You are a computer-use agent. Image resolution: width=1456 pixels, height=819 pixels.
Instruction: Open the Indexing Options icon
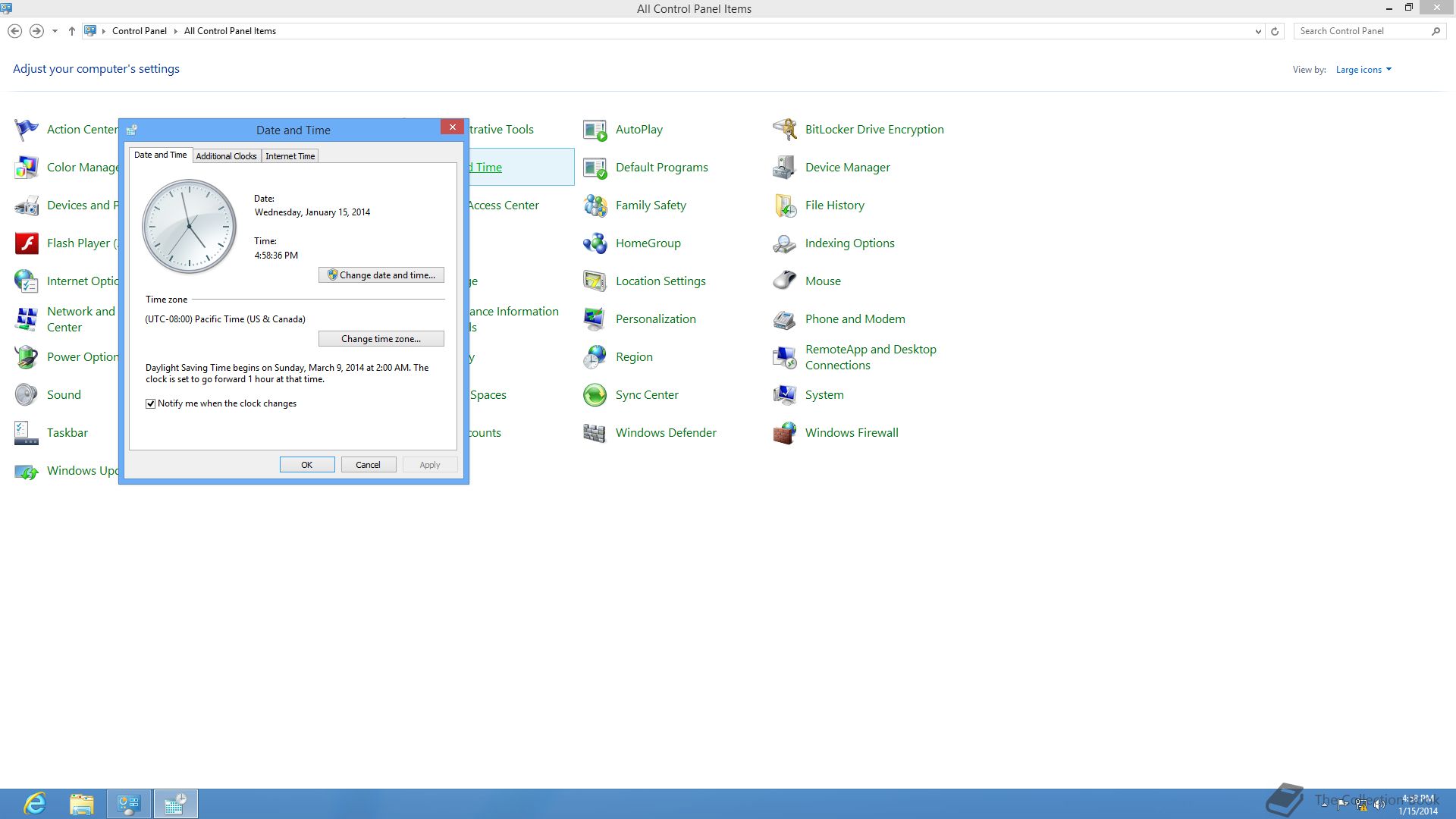785,243
